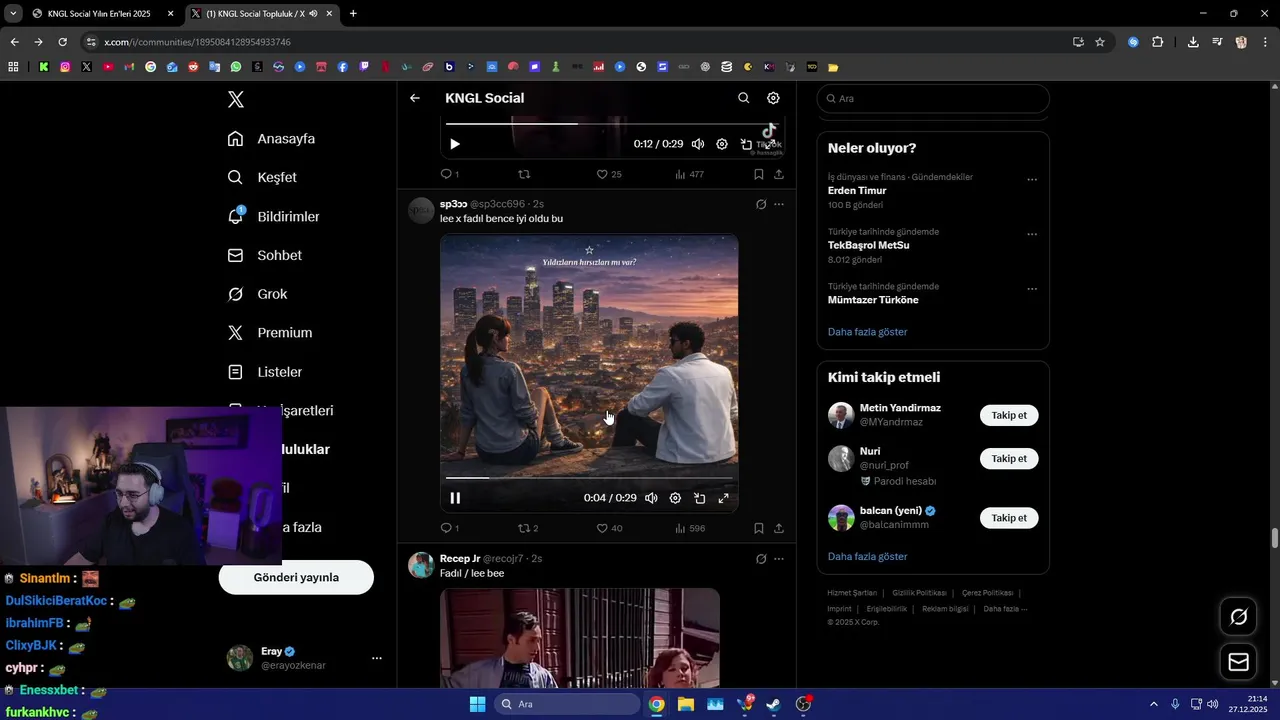Bookmark the post with 477 views
This screenshot has height=720, width=1280.
(x=759, y=174)
